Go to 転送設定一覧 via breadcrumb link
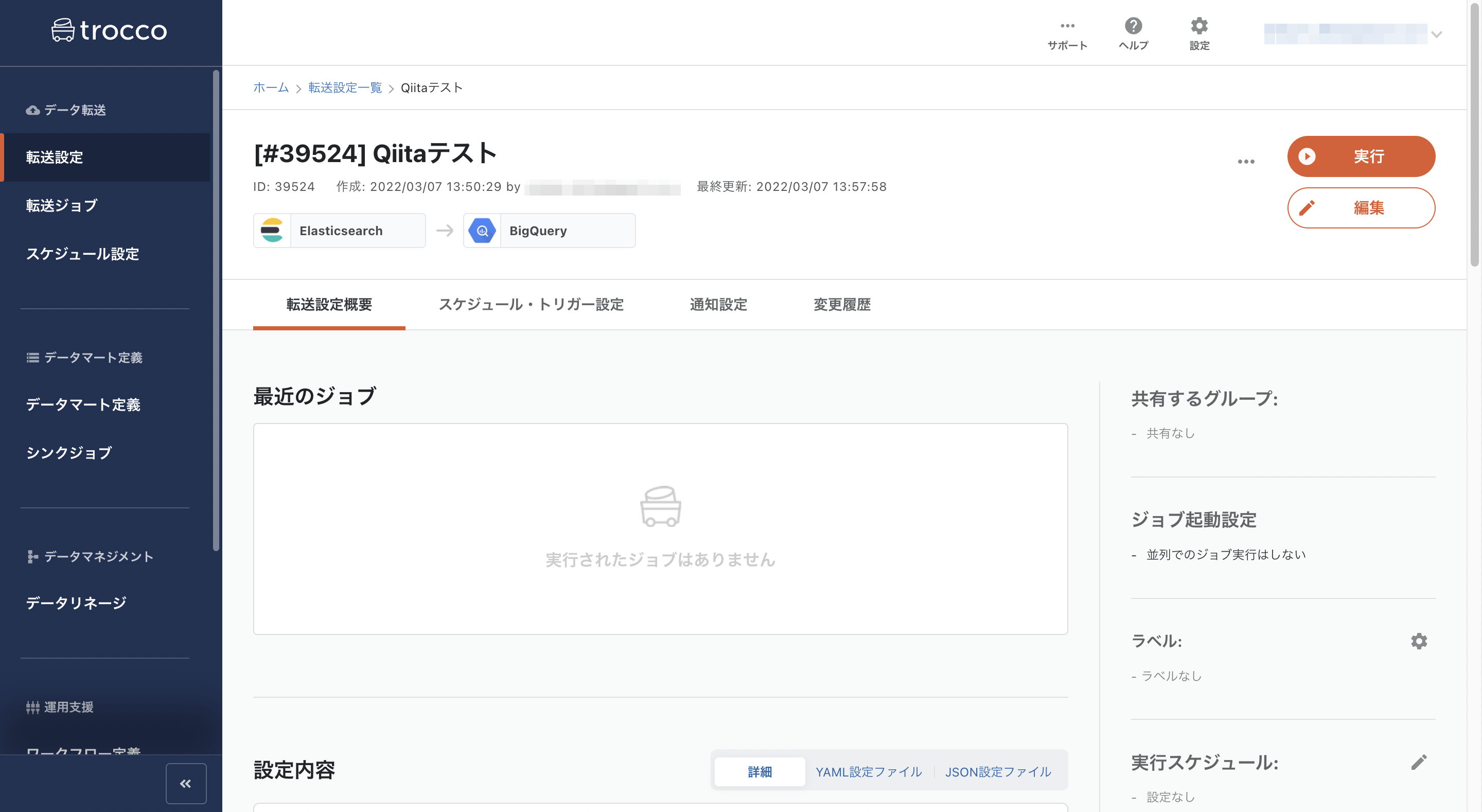This screenshot has width=1482, height=812. pyautogui.click(x=345, y=87)
